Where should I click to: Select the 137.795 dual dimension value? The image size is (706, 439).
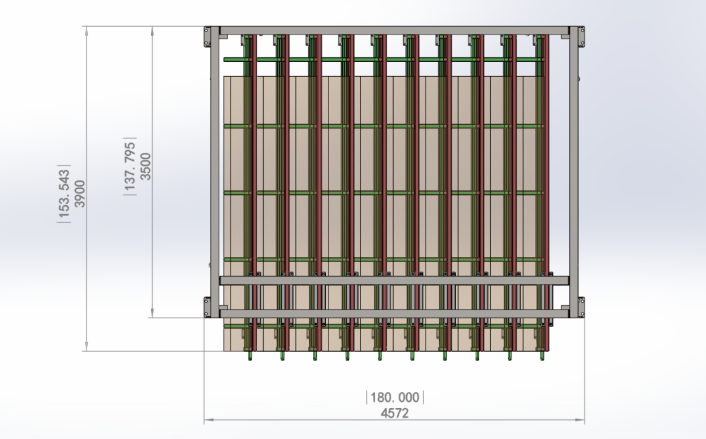(x=130, y=166)
